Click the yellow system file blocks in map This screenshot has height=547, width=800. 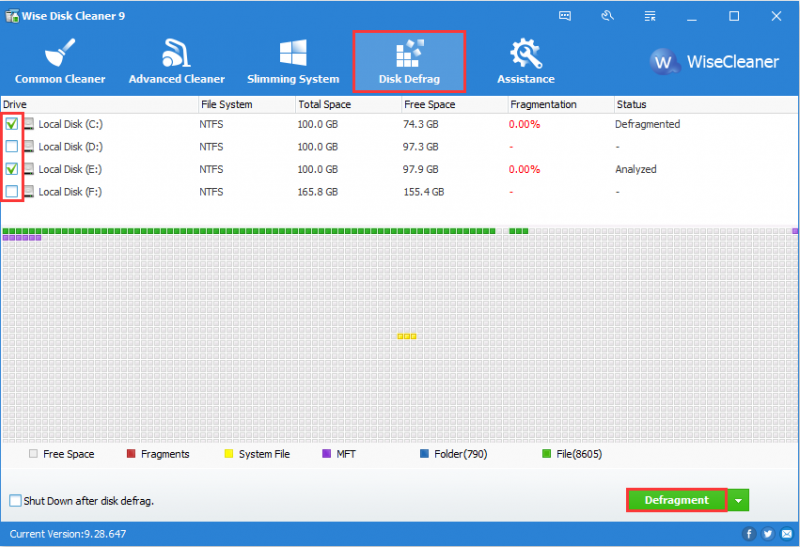407,336
